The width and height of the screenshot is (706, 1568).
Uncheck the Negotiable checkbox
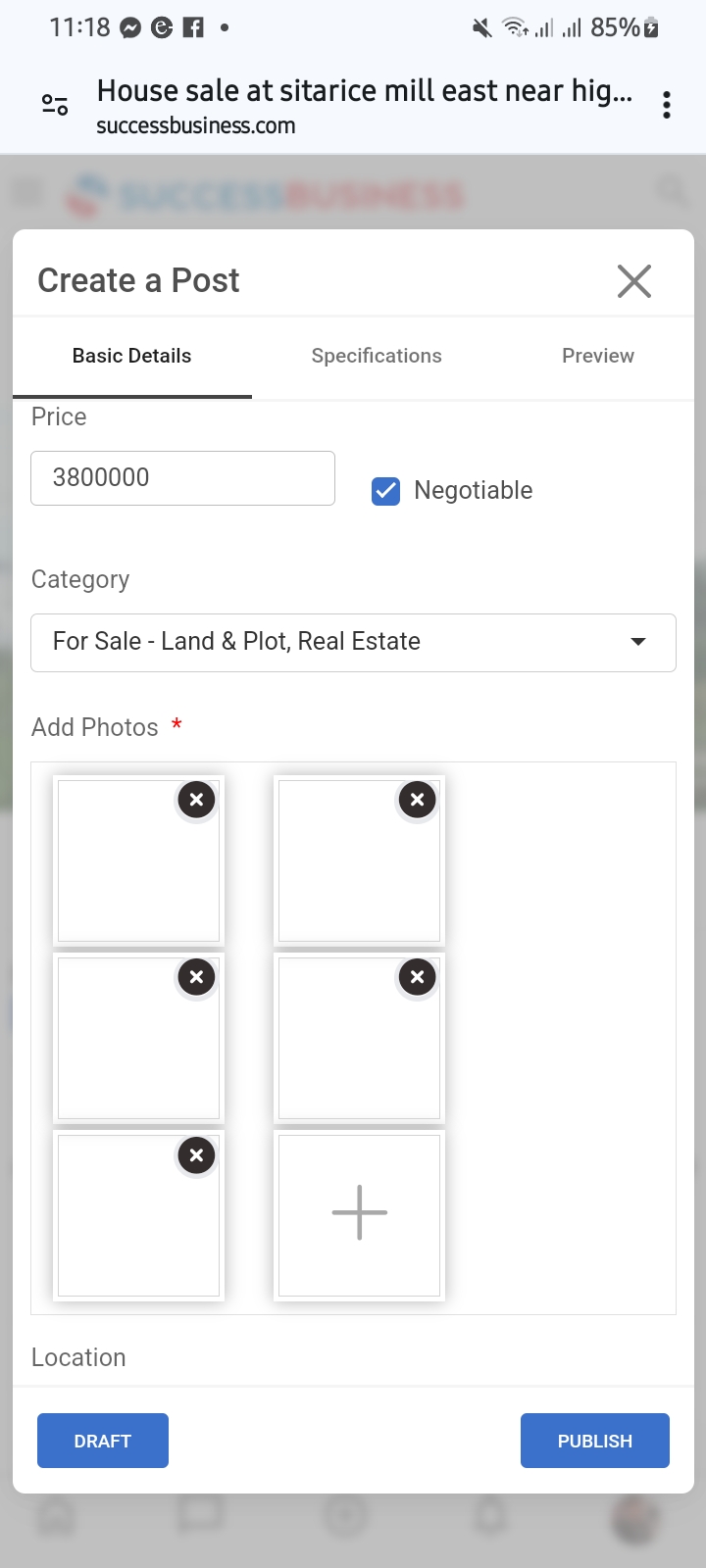tap(386, 491)
